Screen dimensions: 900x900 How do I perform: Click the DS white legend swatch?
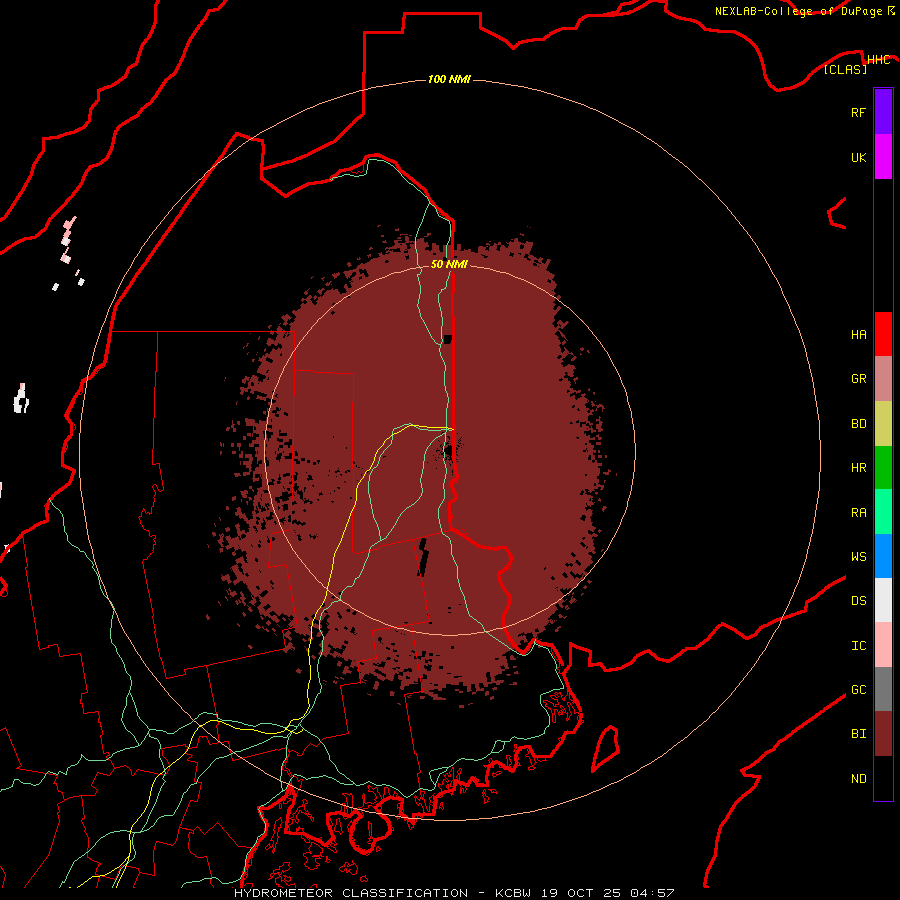coord(883,600)
